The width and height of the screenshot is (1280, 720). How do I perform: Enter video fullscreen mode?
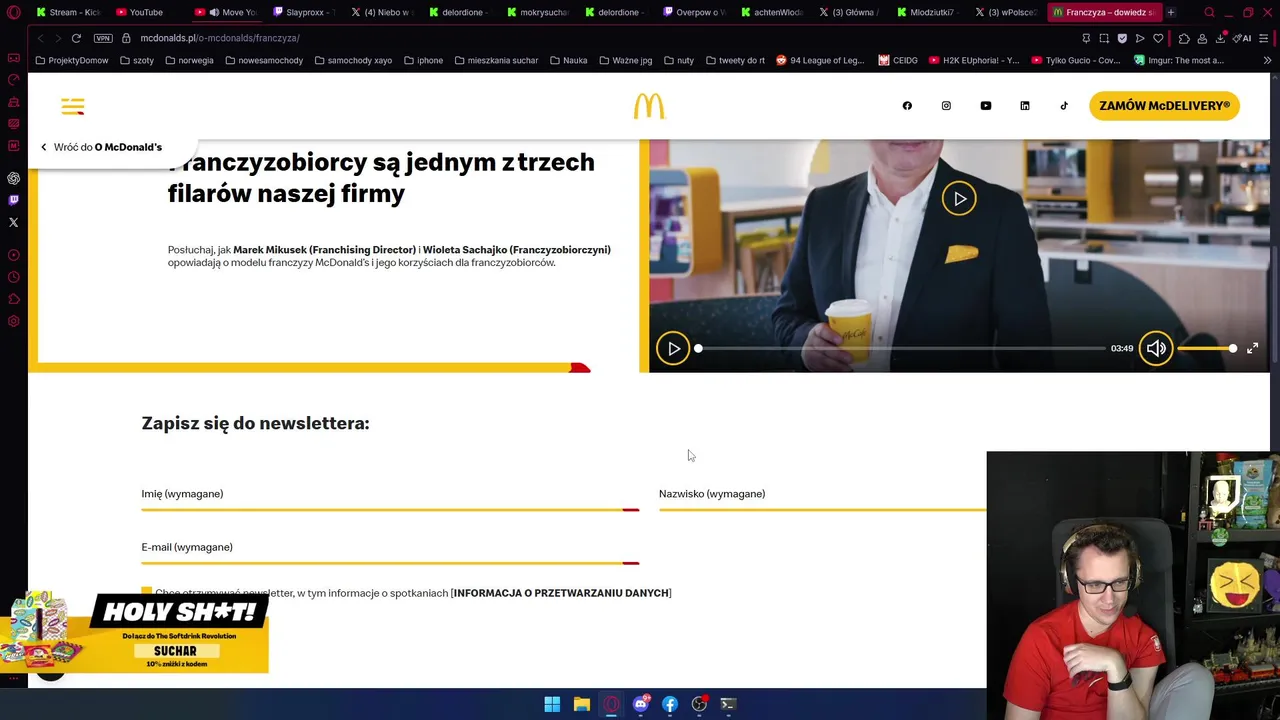pyautogui.click(x=1252, y=348)
